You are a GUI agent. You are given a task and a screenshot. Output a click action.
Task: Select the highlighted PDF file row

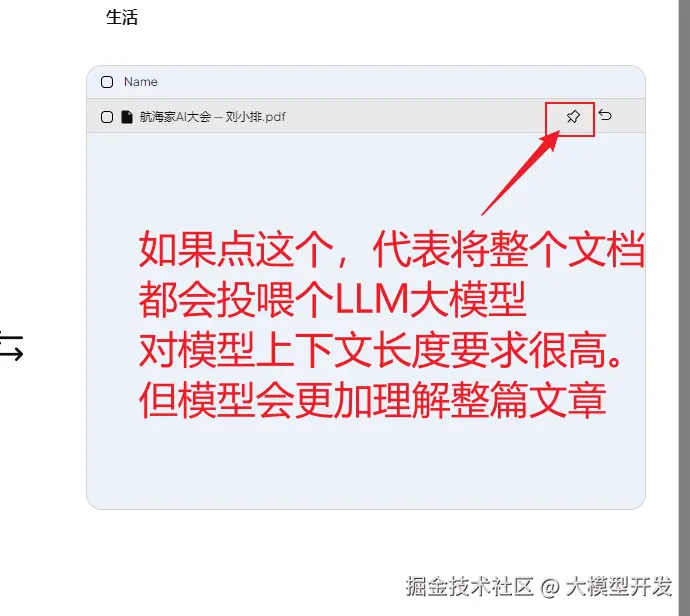pos(366,116)
